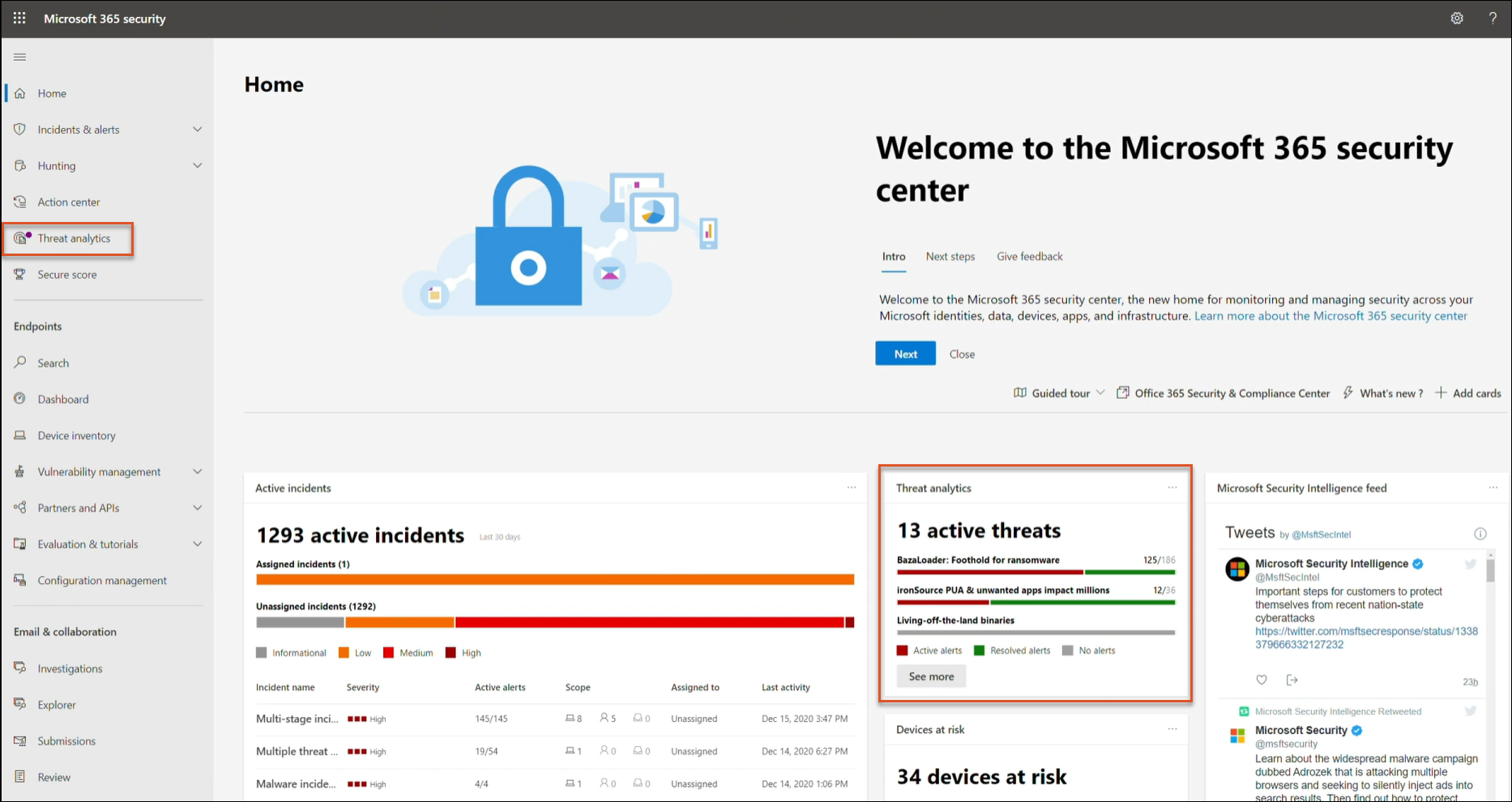The image size is (1512, 802).
Task: Click the Living-off-the-land binaries bar
Action: (1036, 632)
